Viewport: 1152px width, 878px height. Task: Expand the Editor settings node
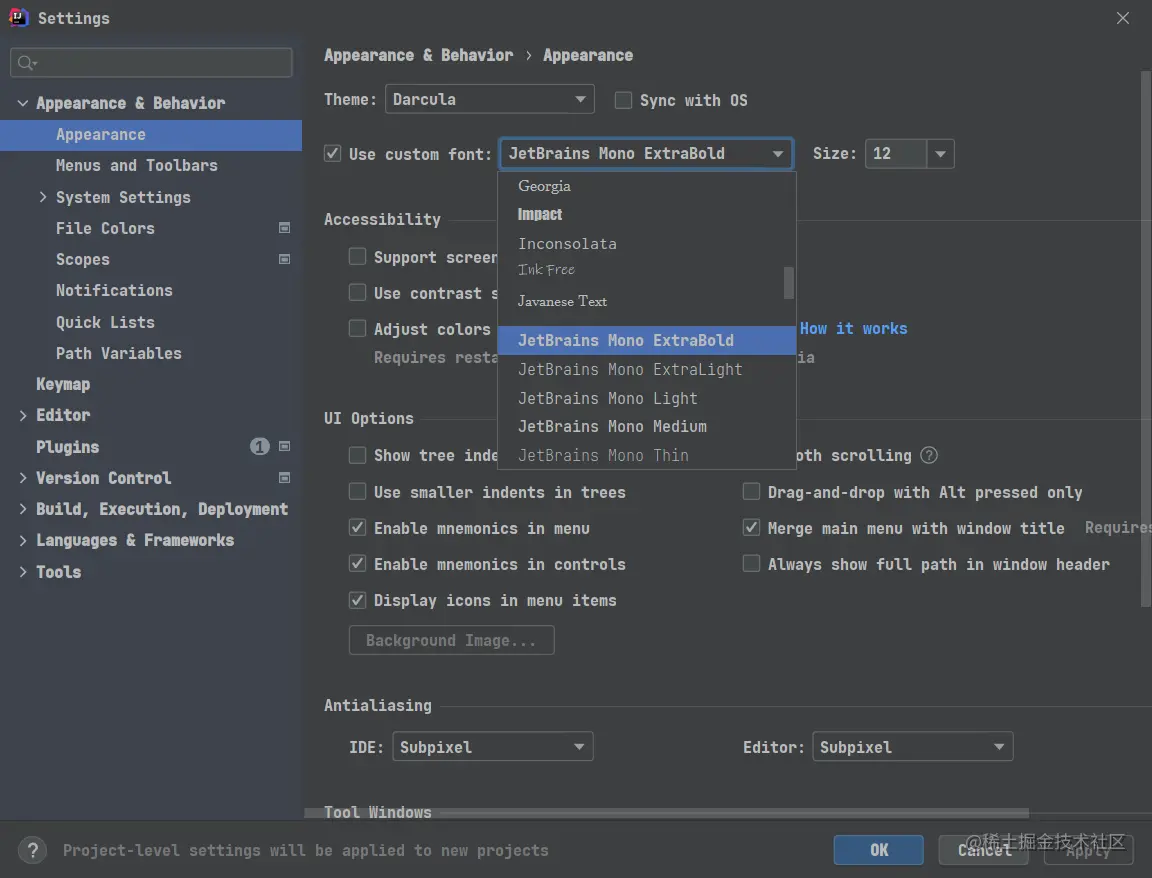click(23, 415)
